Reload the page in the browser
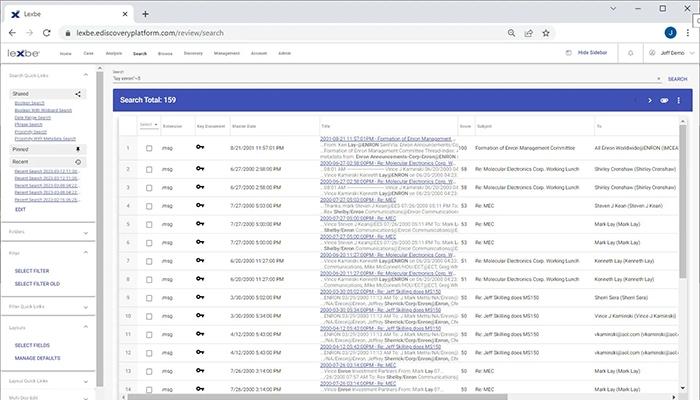The height and width of the screenshot is (400, 700). (x=46, y=33)
